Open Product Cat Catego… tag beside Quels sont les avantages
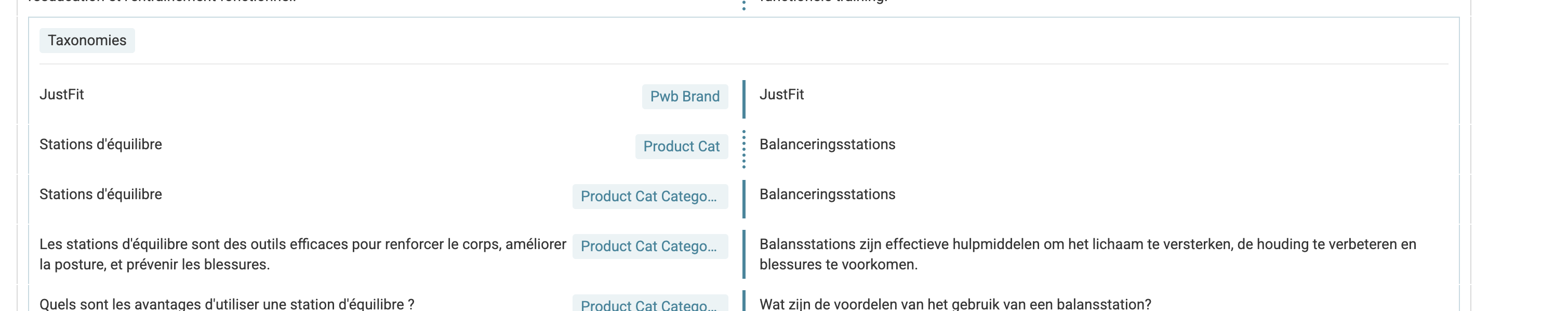 pyautogui.click(x=650, y=303)
